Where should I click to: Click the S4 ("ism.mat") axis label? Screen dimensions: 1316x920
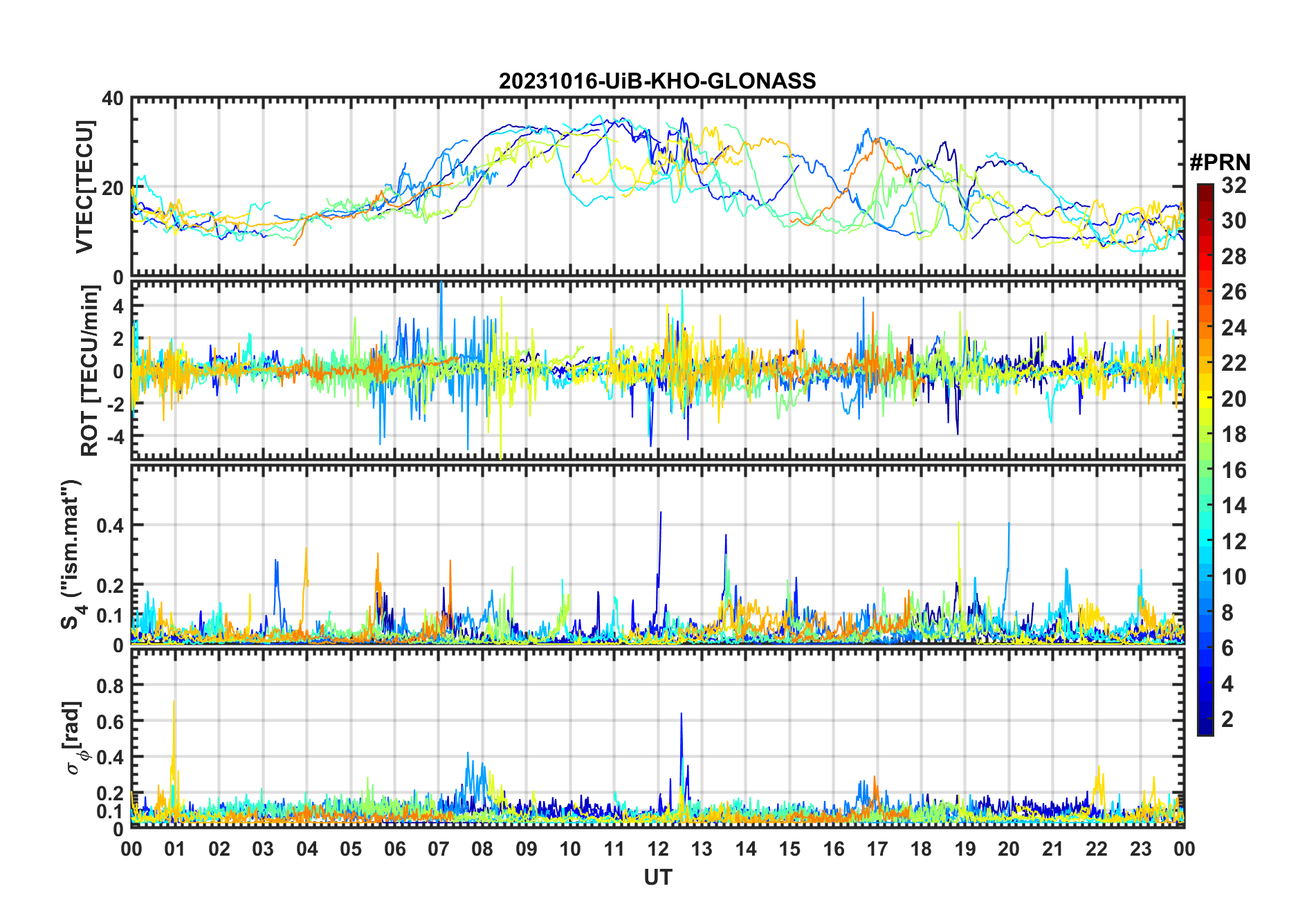[x=71, y=555]
